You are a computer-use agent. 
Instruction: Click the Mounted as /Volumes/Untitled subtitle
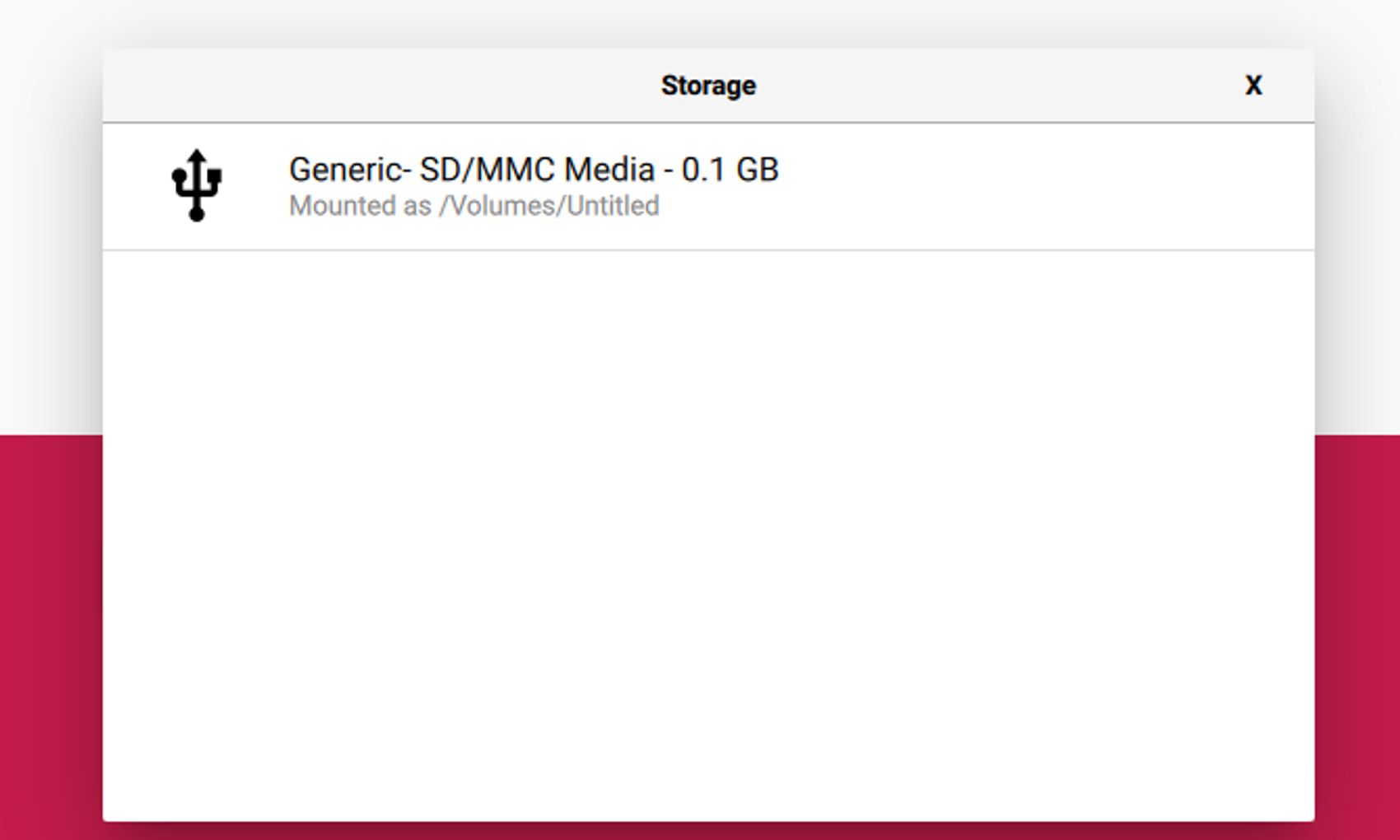pyautogui.click(x=474, y=206)
